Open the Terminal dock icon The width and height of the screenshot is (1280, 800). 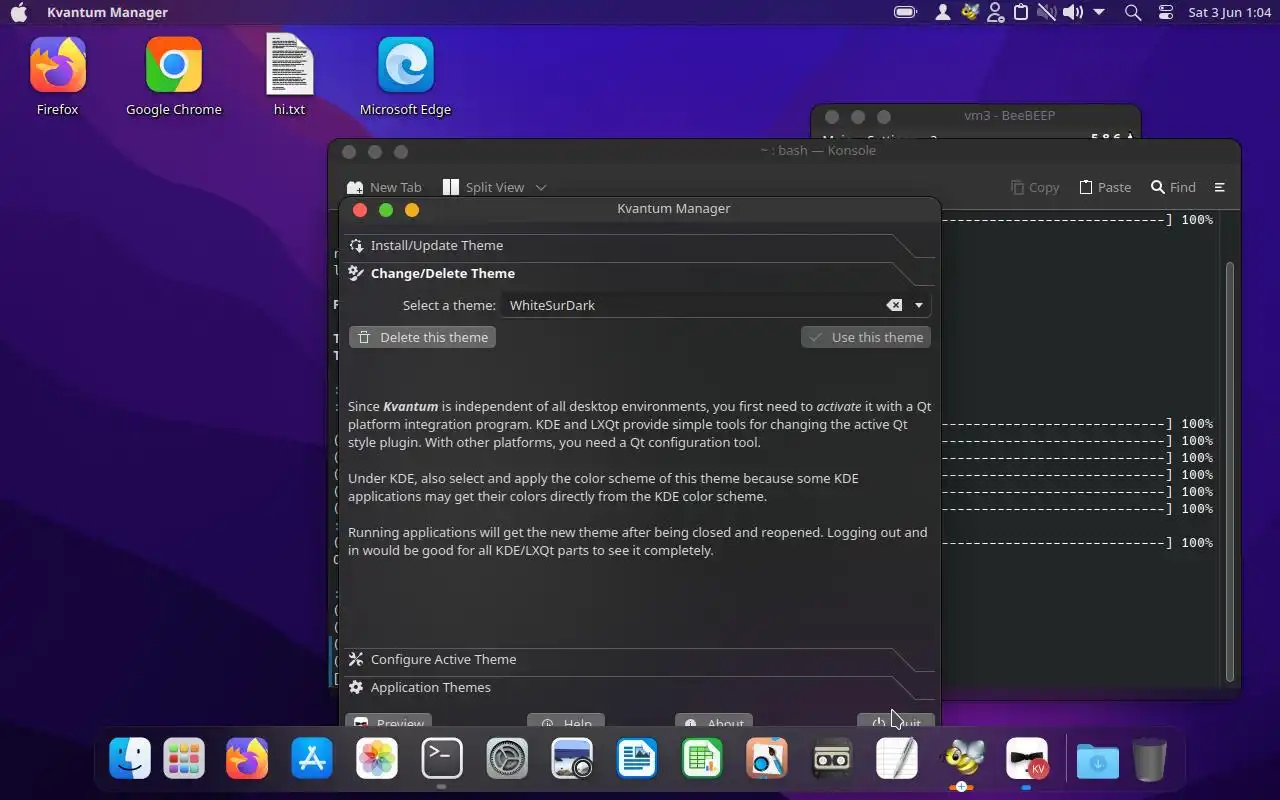442,759
